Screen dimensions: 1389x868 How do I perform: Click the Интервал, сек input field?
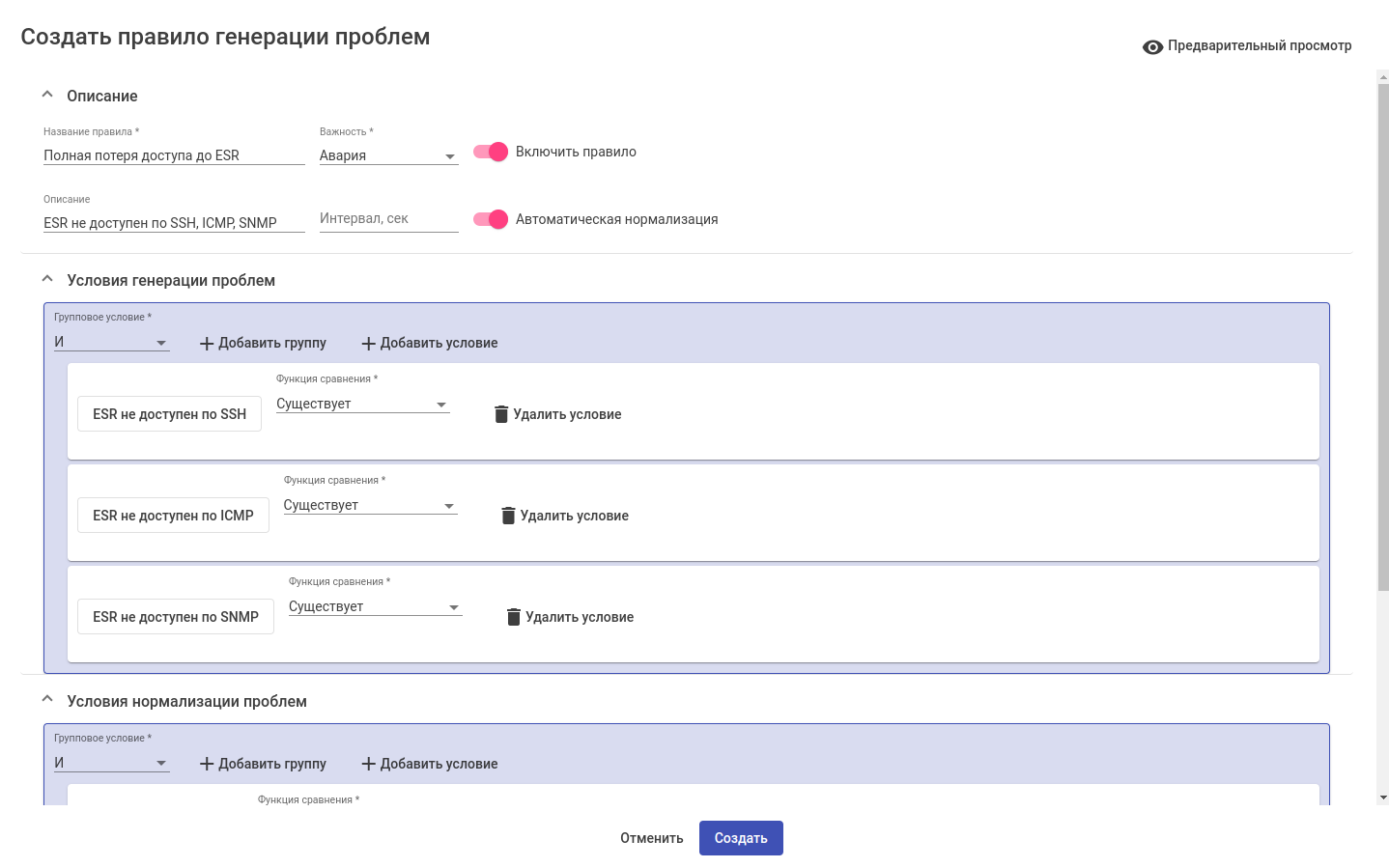tap(388, 219)
